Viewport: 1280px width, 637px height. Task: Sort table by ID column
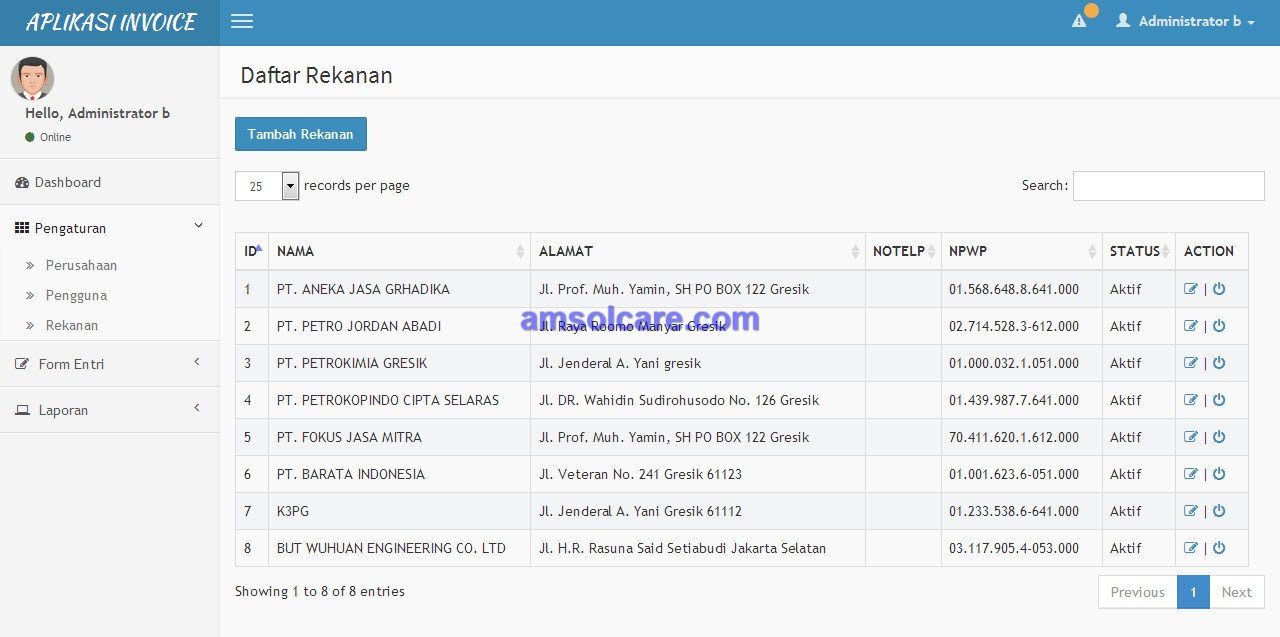(252, 251)
